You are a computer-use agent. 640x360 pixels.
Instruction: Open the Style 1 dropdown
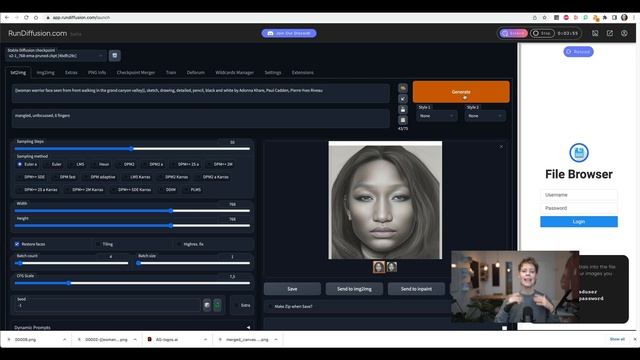point(437,116)
